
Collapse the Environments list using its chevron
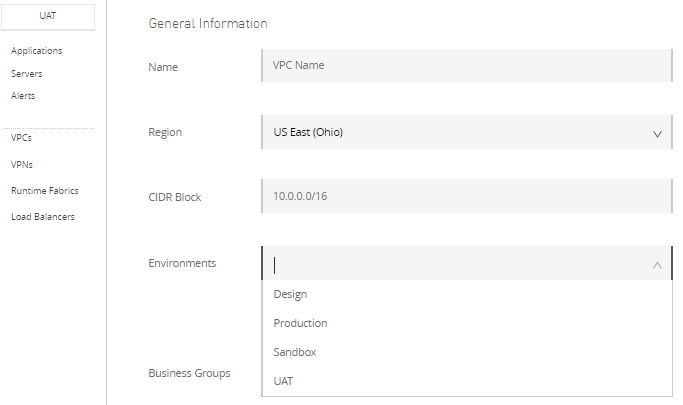(x=657, y=265)
